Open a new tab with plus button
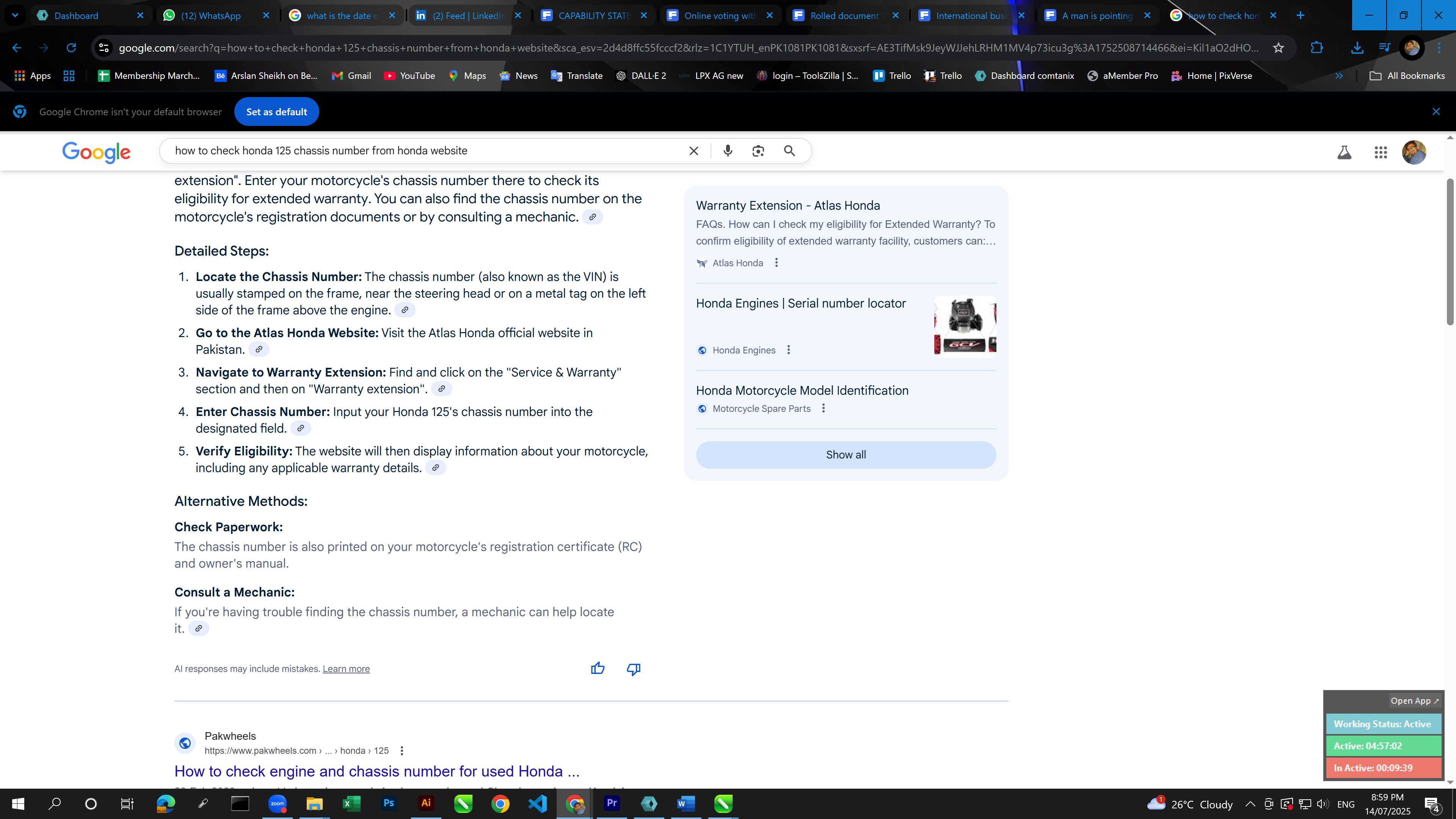The width and height of the screenshot is (1456, 819). pyautogui.click(x=1300, y=15)
